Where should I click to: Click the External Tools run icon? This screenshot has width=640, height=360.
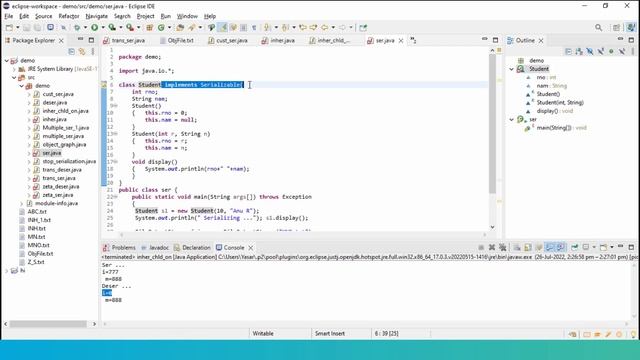[x=130, y=27]
